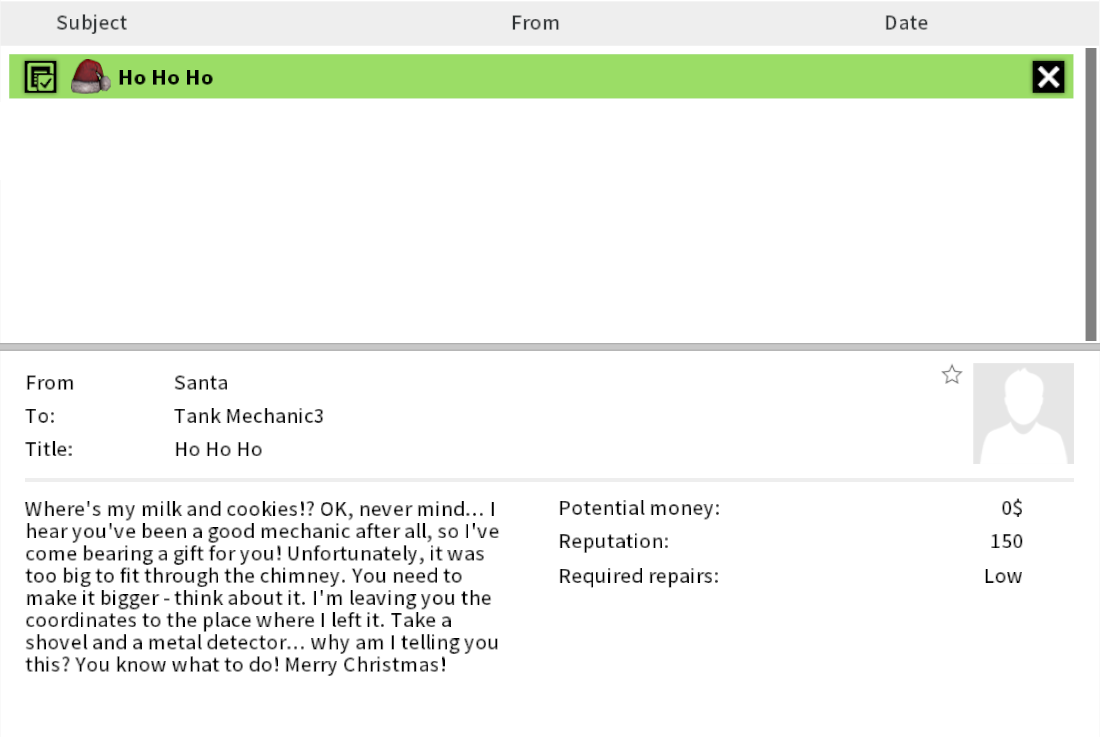The height and width of the screenshot is (737, 1100).
Task: Click the recipient Tank Mechanic3
Action: (x=249, y=416)
